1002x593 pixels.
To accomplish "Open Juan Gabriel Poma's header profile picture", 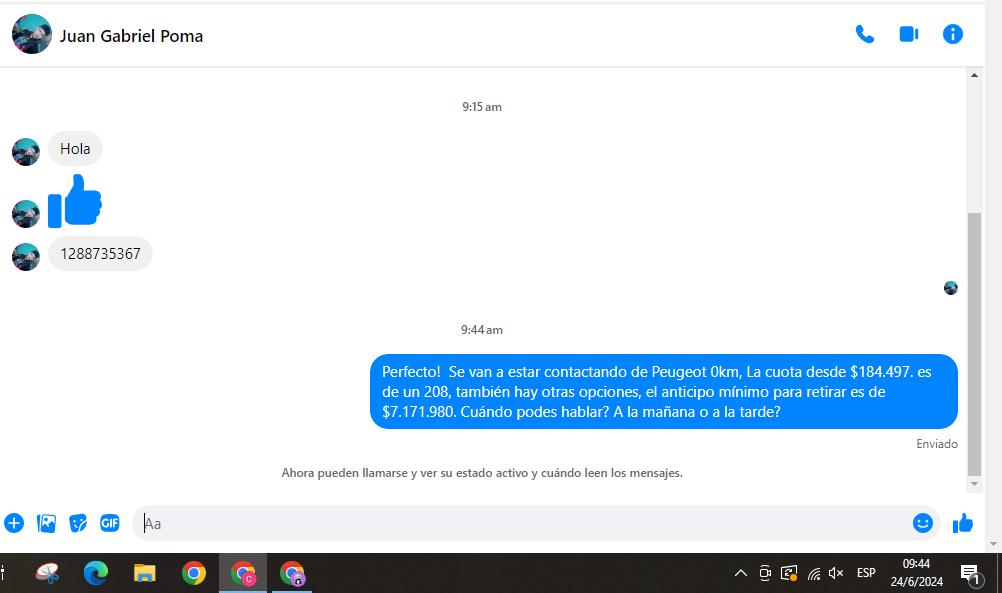I will 31,35.
